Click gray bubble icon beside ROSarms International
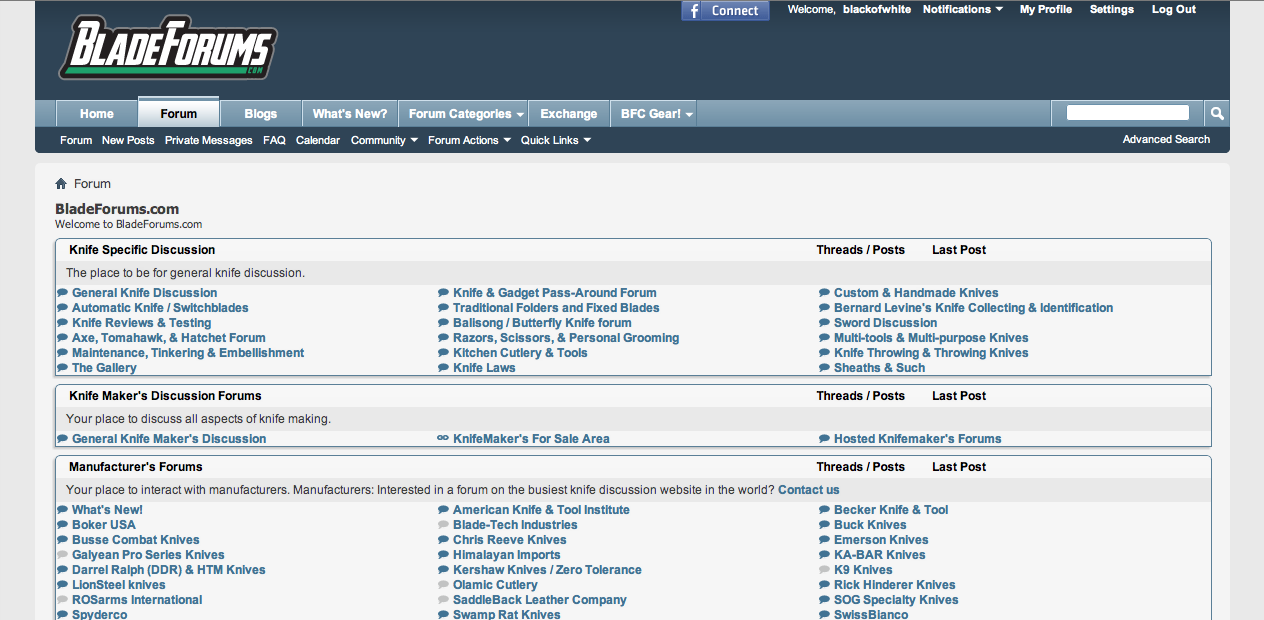The width and height of the screenshot is (1264, 620). coord(63,600)
